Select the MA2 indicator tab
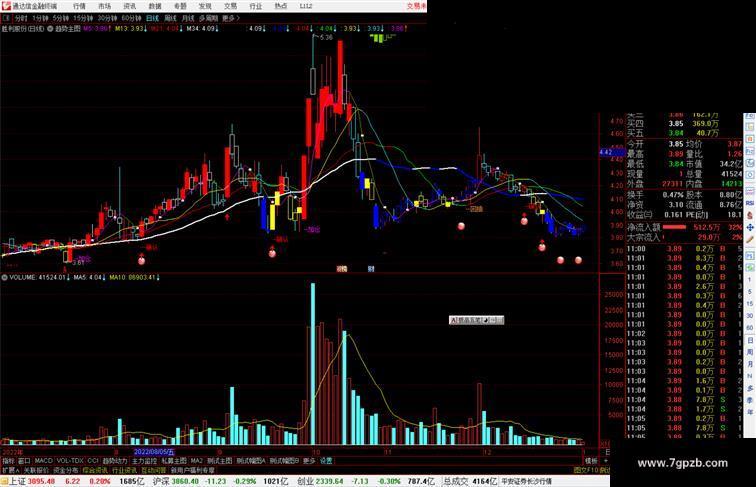Image resolution: width=756 pixels, height=487 pixels. pyautogui.click(x=196, y=461)
